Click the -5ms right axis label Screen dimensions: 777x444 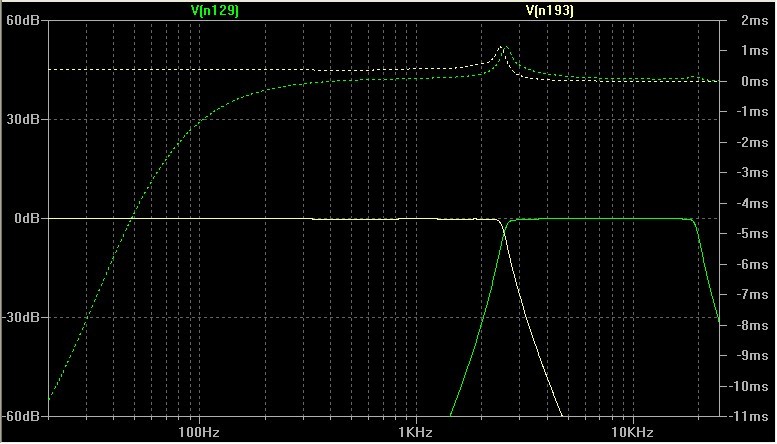pos(751,234)
